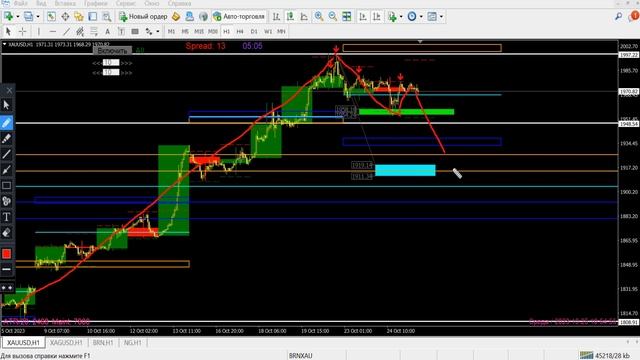Viewport: 640px width, 360px height.
Task: Select the overlay arrow pointer tool
Action: pyautogui.click(x=7, y=105)
